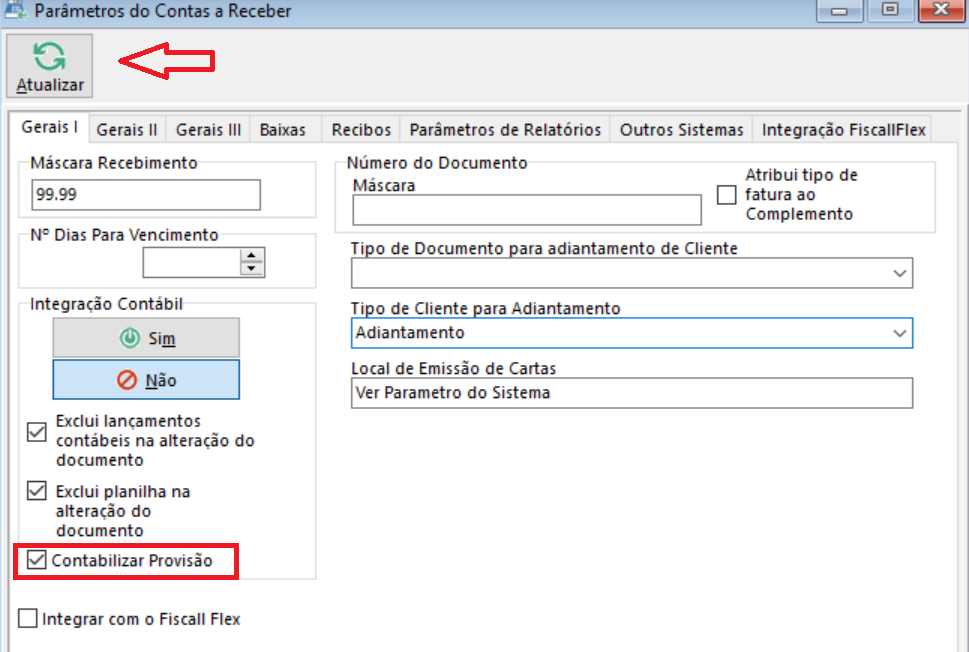Toggle Exclui lançamentos contábeis checkbox

point(36,431)
